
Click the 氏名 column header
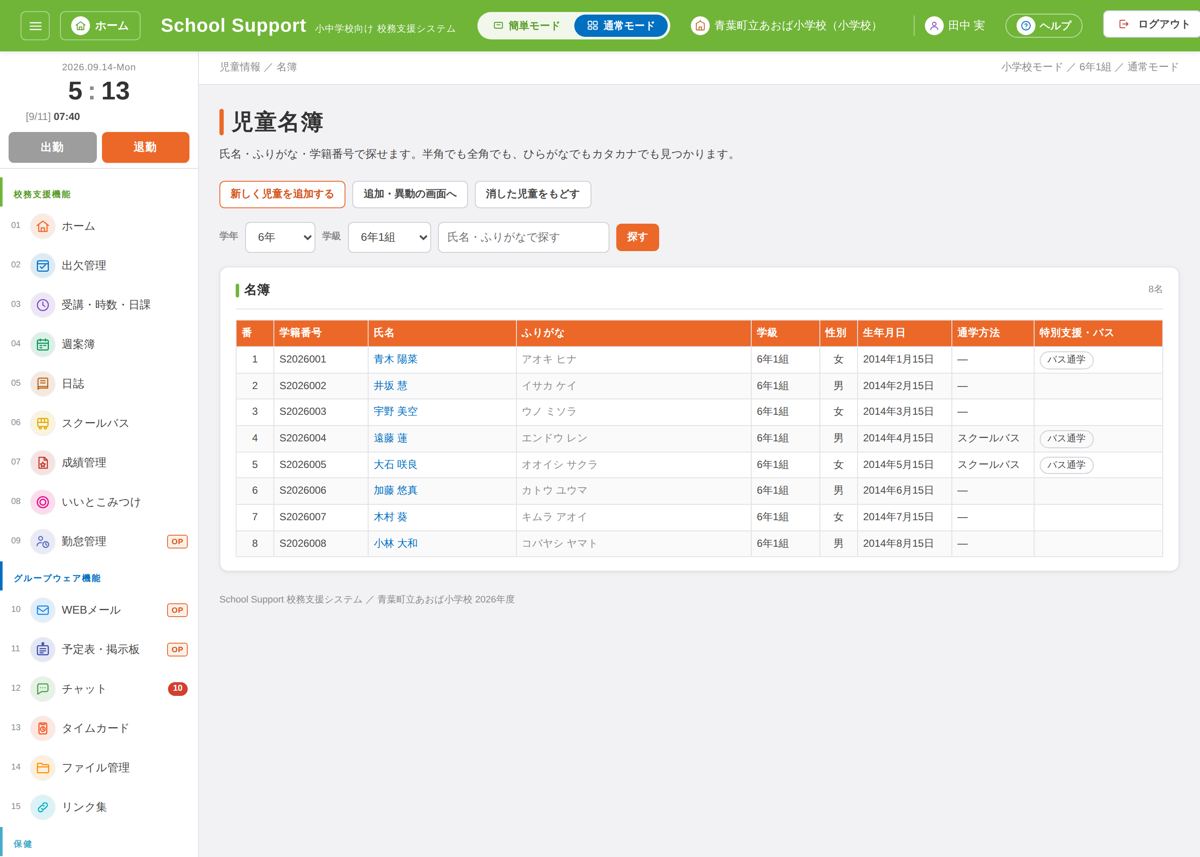pos(442,333)
